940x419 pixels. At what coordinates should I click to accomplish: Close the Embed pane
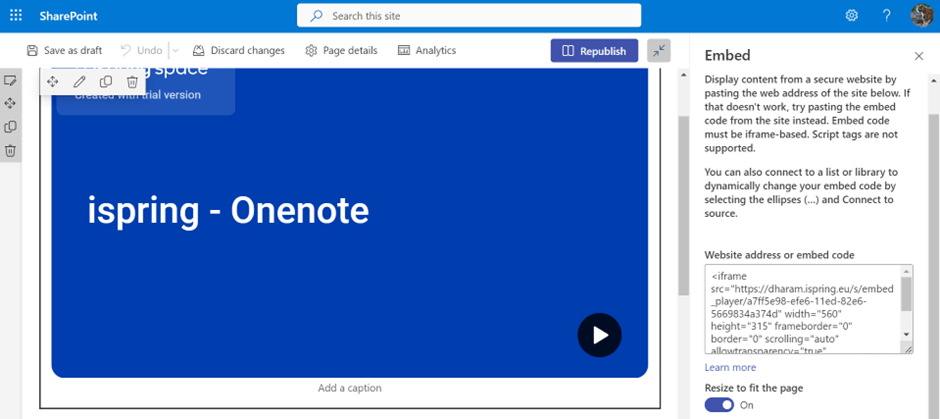pos(918,56)
